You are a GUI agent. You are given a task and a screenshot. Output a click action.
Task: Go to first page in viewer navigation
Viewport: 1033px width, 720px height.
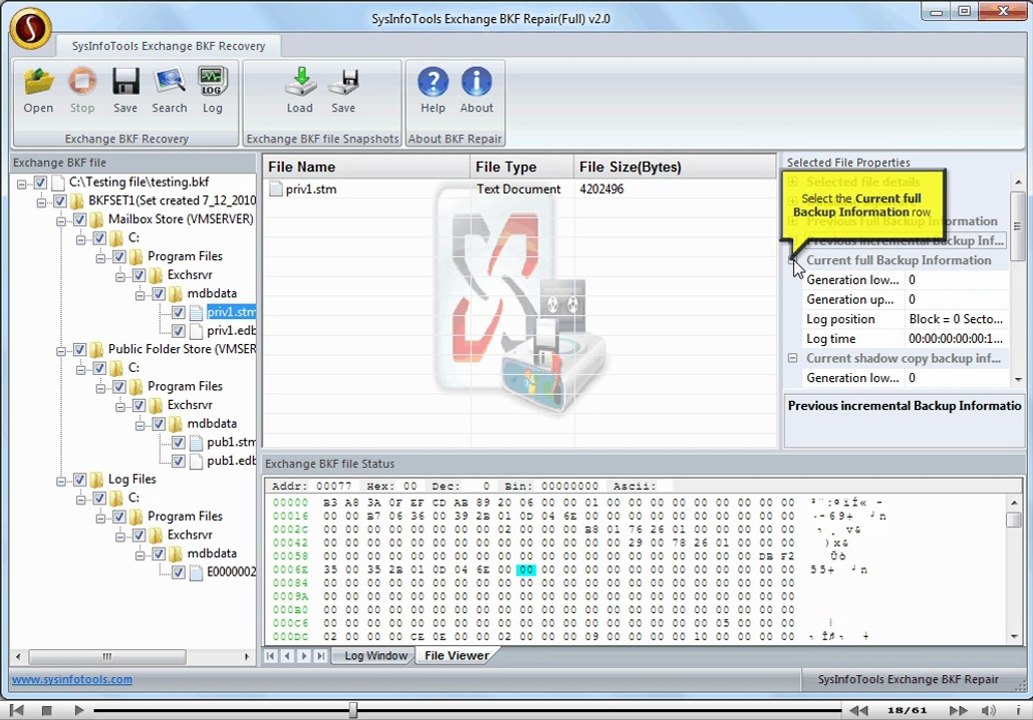[x=270, y=655]
